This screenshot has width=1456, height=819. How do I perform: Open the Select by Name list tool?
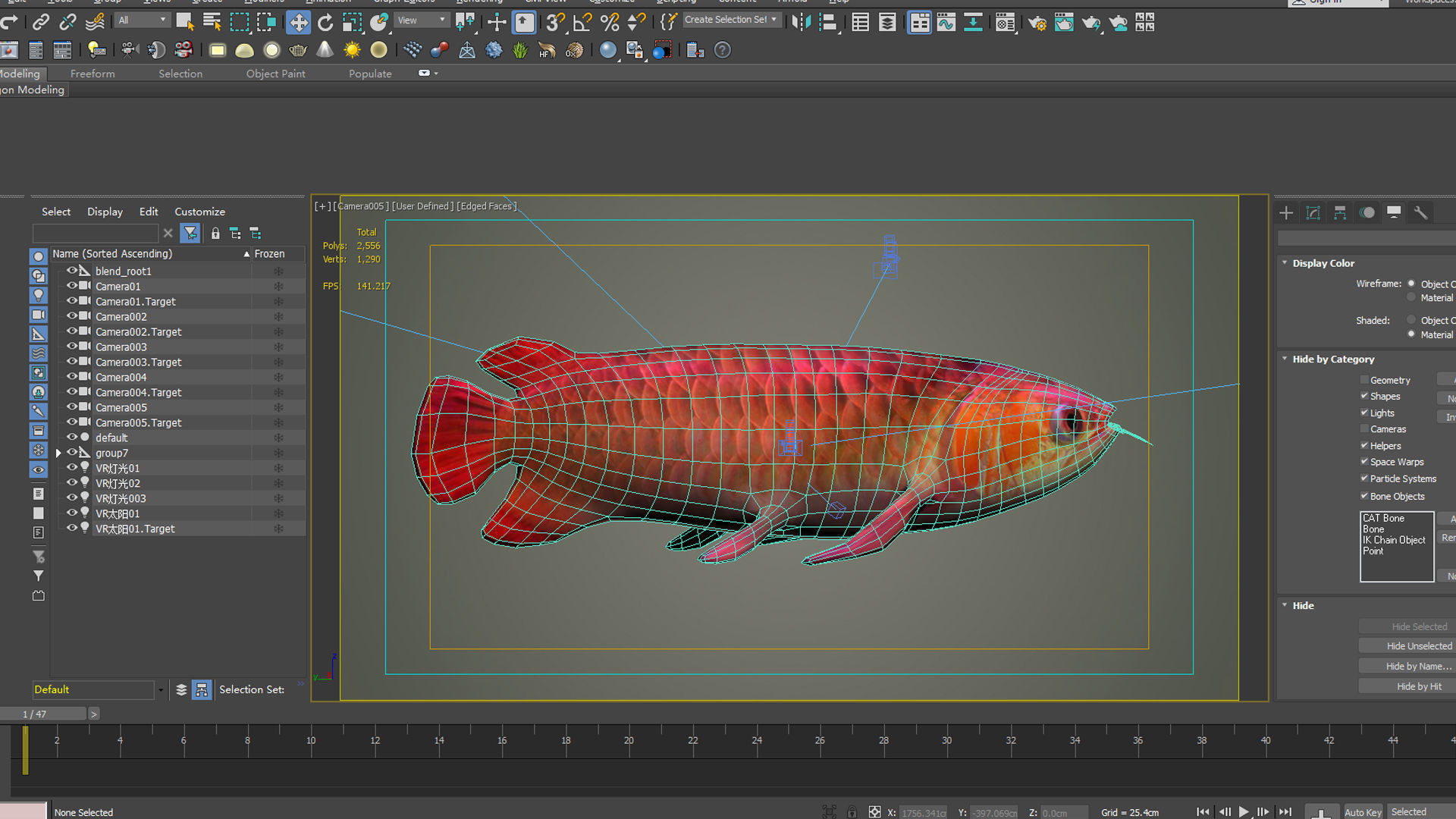tap(212, 22)
